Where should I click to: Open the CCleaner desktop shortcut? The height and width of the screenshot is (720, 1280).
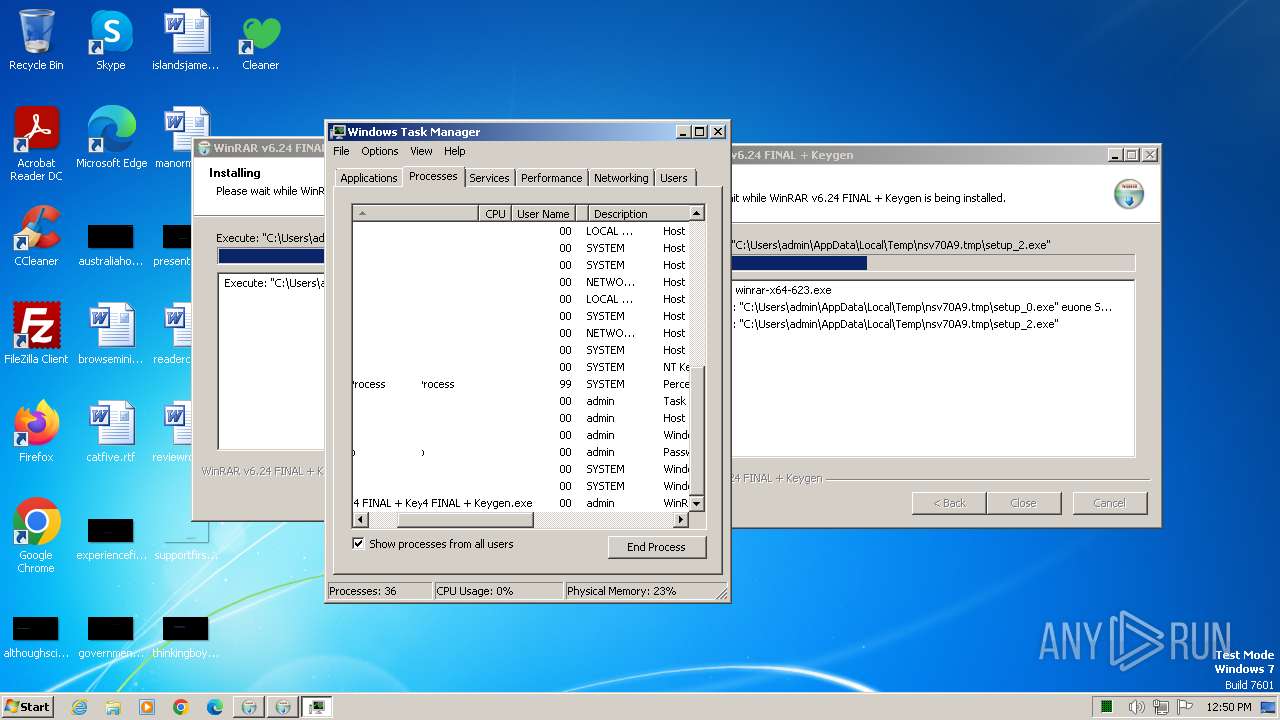point(36,236)
